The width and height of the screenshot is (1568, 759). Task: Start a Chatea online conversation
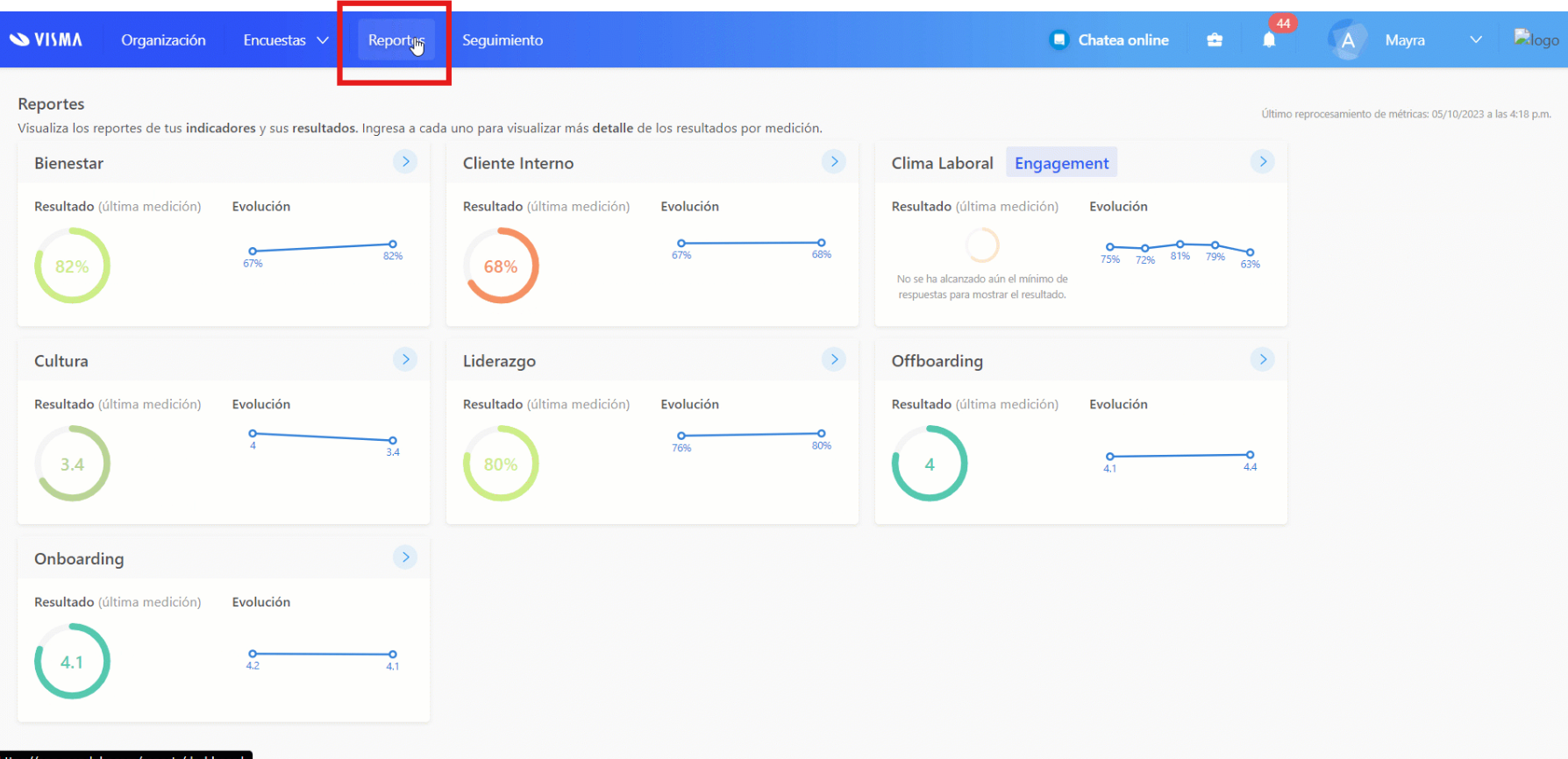coord(1123,40)
